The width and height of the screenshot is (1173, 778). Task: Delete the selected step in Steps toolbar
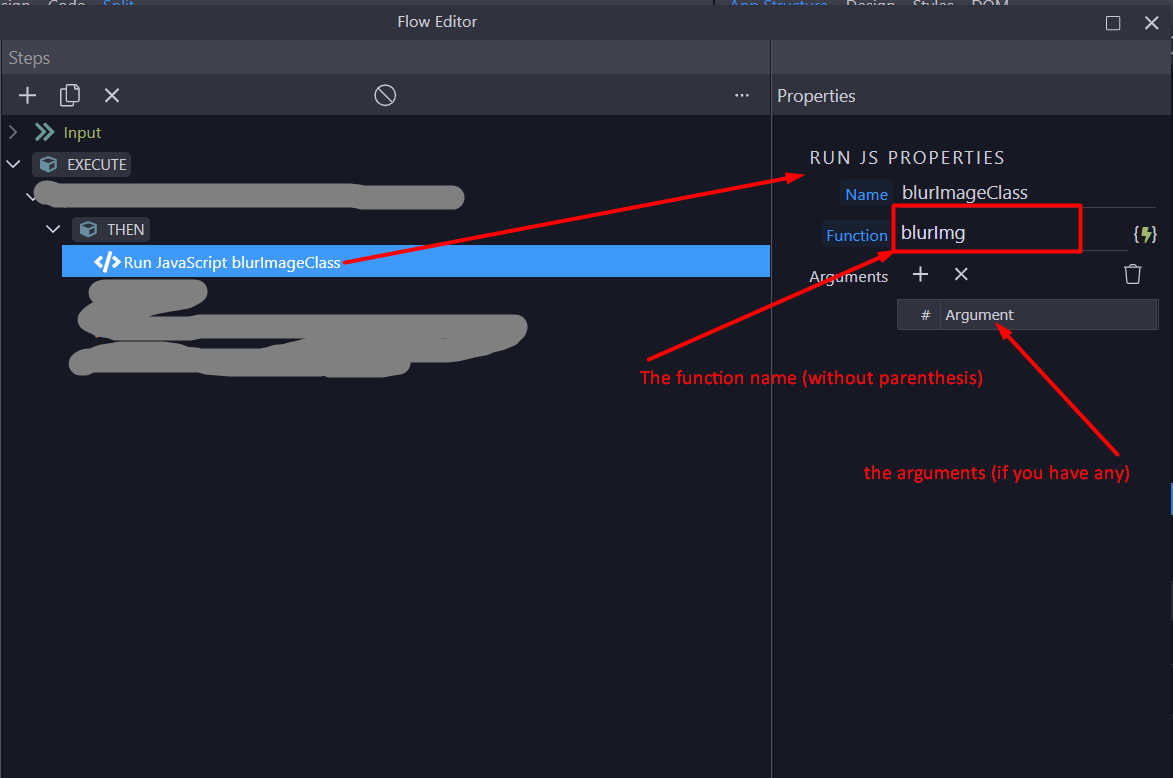point(112,95)
